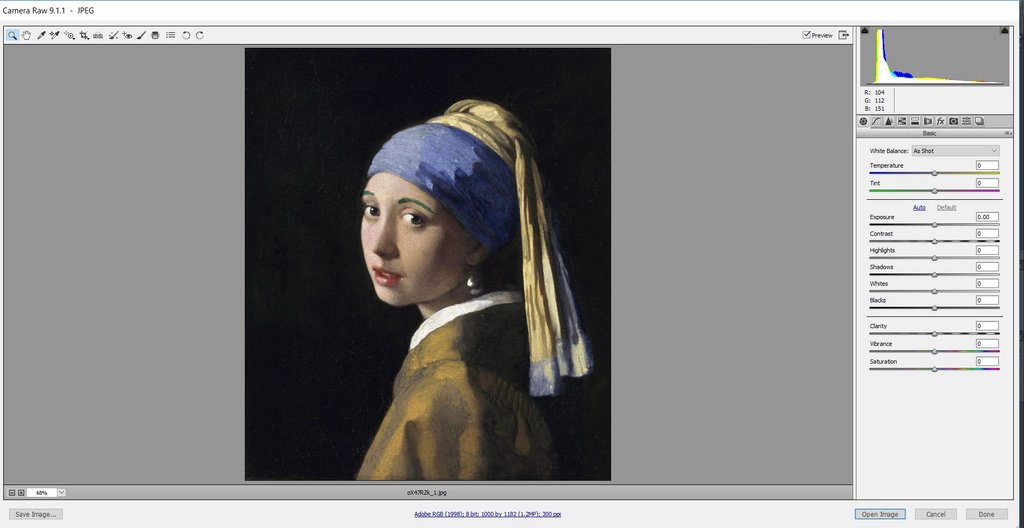Switch to the Split Toning tab
Screen dimensions: 1024x528
[915, 122]
